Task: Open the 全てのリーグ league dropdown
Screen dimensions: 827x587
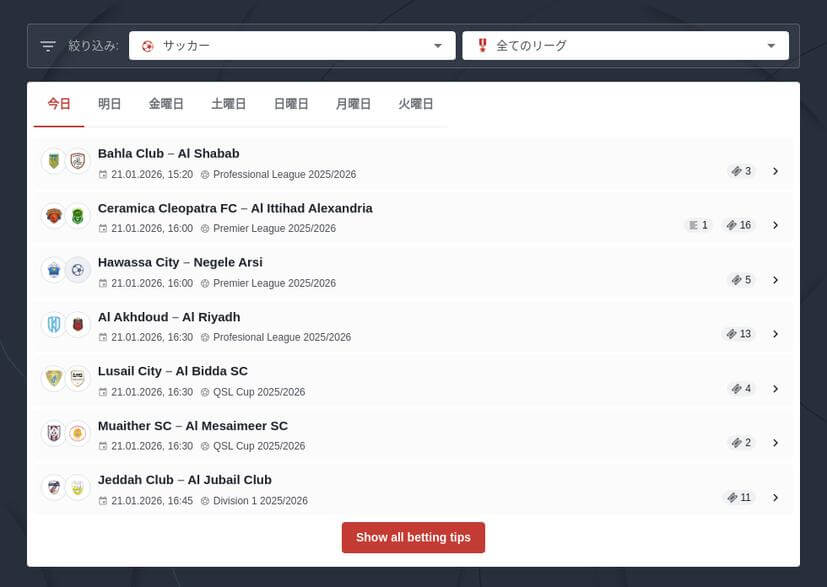Action: click(625, 46)
